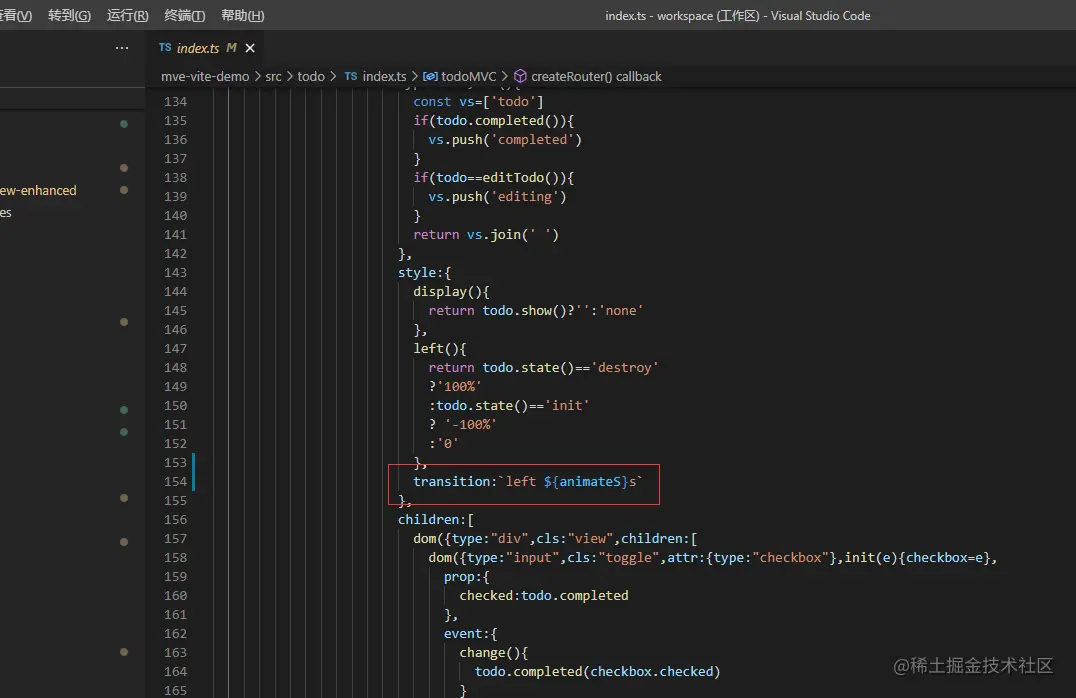Expand breadcrumb chevron after todo
The width and height of the screenshot is (1076, 698).
[333, 76]
